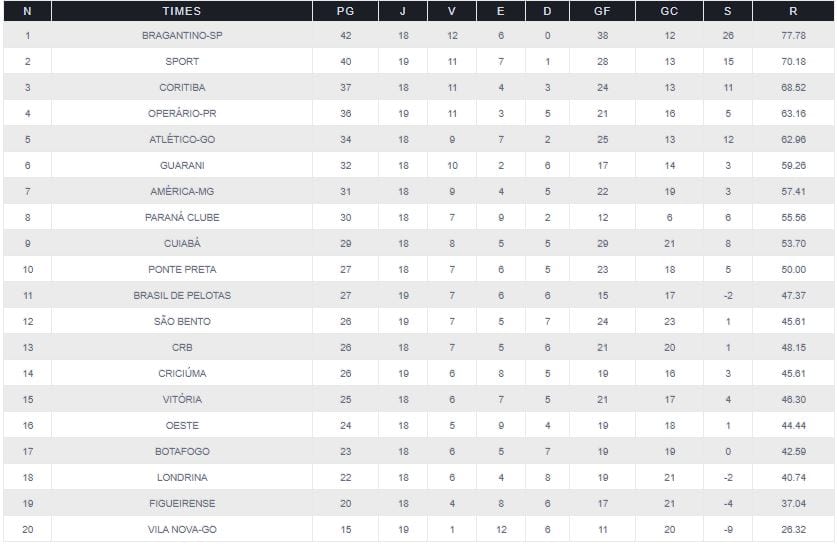Select the PONTE PRETA team name
The width and height of the screenshot is (837, 545).
click(x=181, y=269)
